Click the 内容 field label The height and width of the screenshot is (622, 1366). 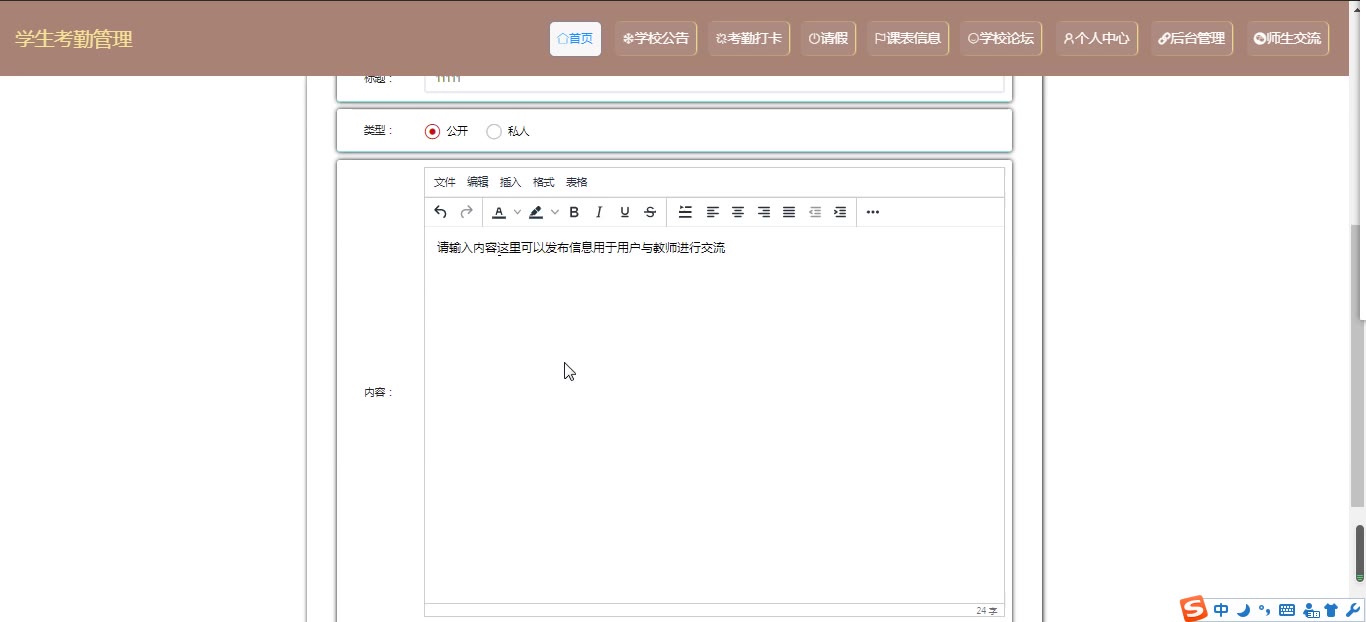click(378, 392)
